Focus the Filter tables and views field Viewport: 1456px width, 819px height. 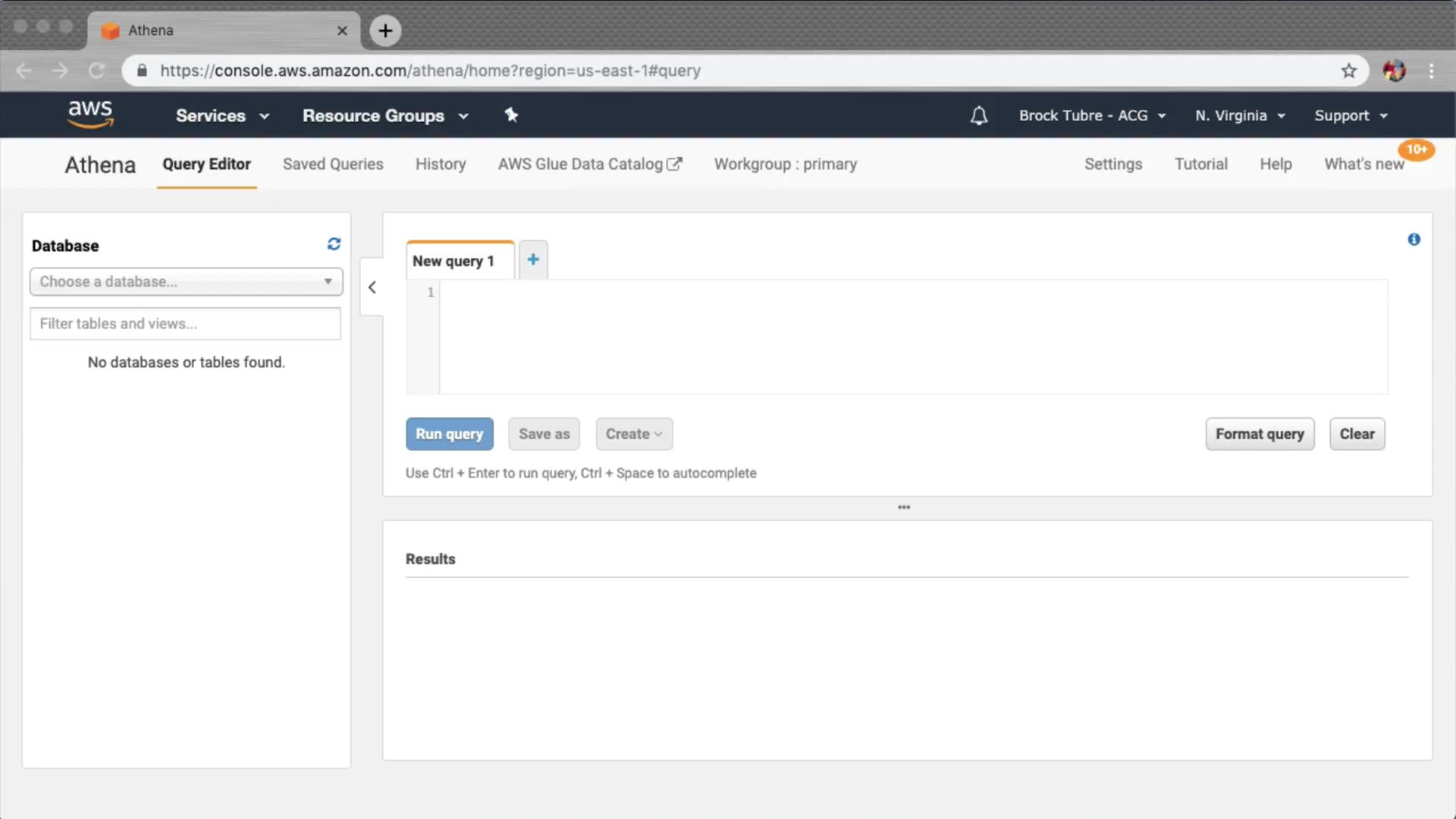[186, 324]
